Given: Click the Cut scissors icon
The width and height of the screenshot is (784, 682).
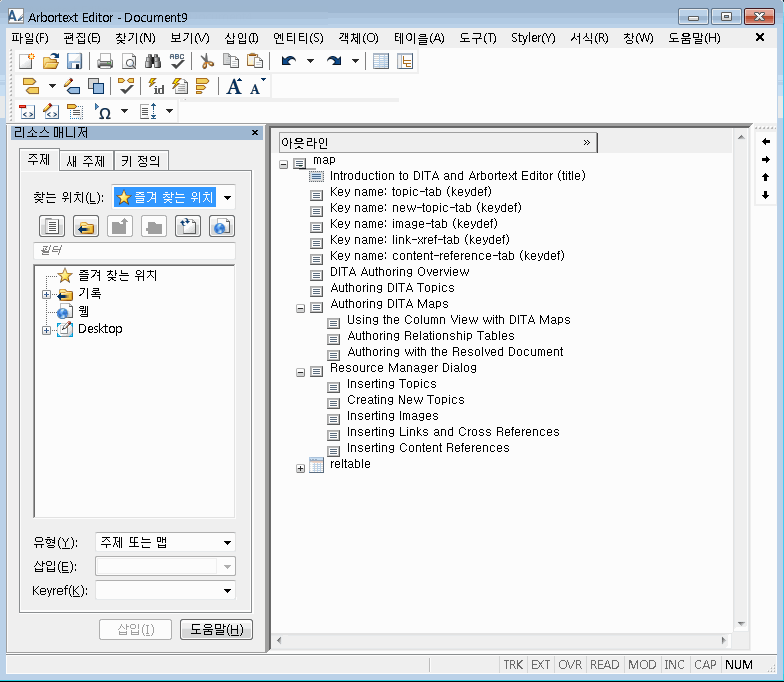Looking at the screenshot, I should point(206,61).
